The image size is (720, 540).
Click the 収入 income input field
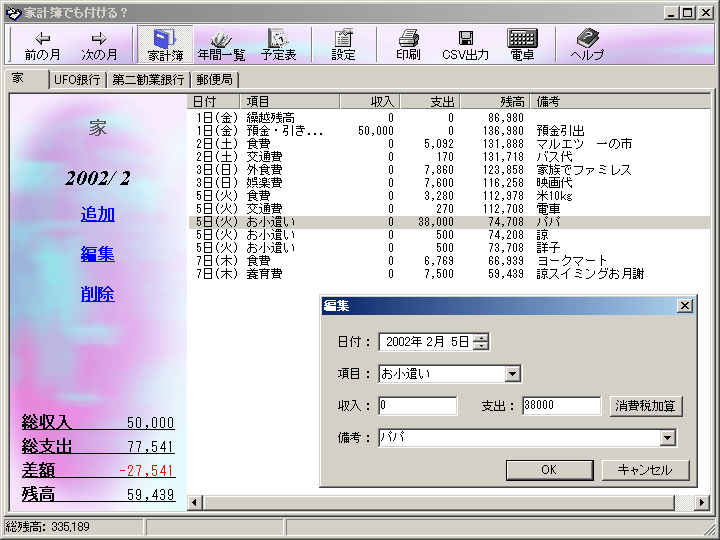pyautogui.click(x=417, y=405)
